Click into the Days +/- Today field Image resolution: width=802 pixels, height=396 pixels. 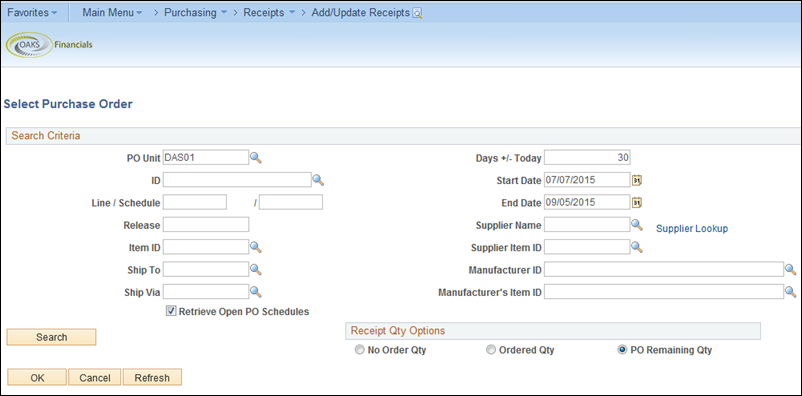pyautogui.click(x=587, y=158)
